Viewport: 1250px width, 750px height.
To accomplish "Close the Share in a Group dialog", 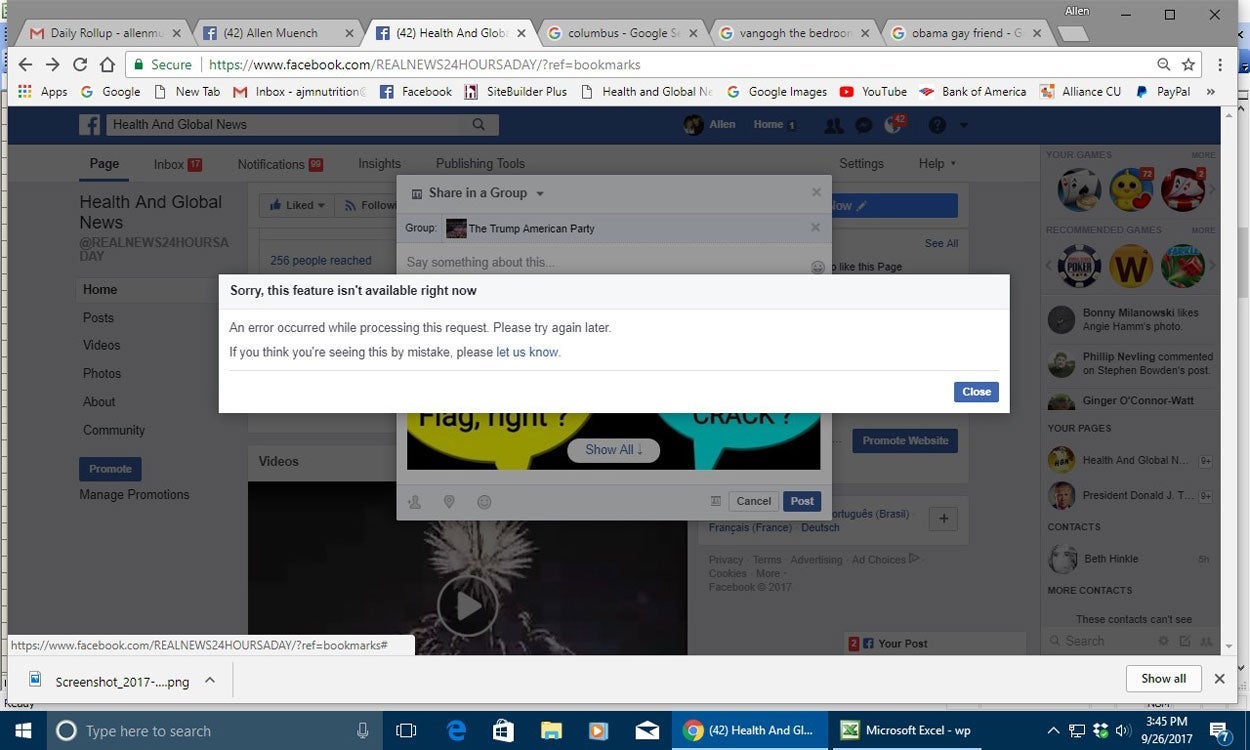I will point(816,192).
